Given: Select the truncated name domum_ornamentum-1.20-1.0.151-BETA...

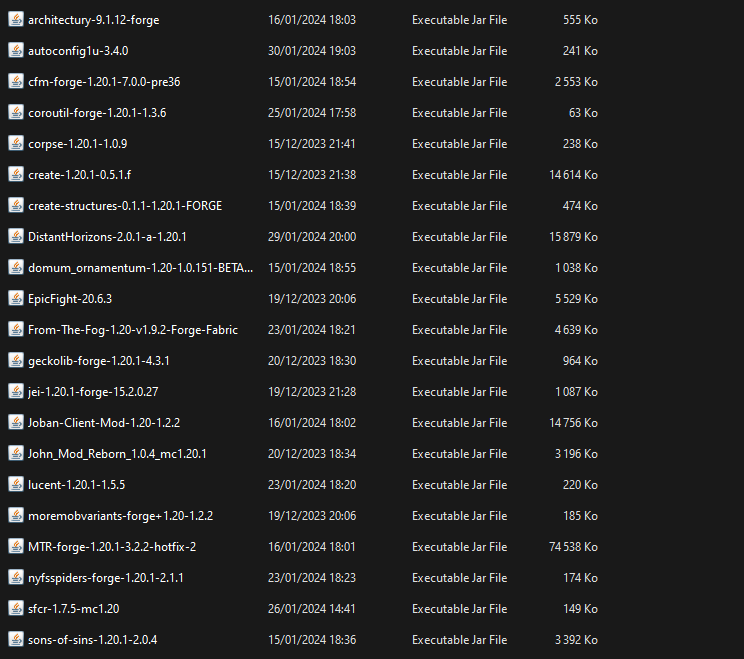Looking at the screenshot, I should tap(140, 268).
